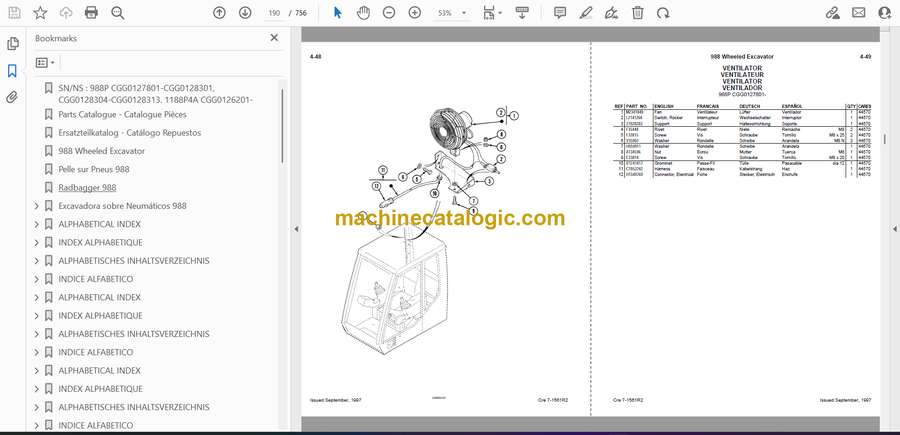This screenshot has width=900, height=435.
Task: Expand first ALPHABETICAL INDEX bookmark
Action: tap(37, 224)
